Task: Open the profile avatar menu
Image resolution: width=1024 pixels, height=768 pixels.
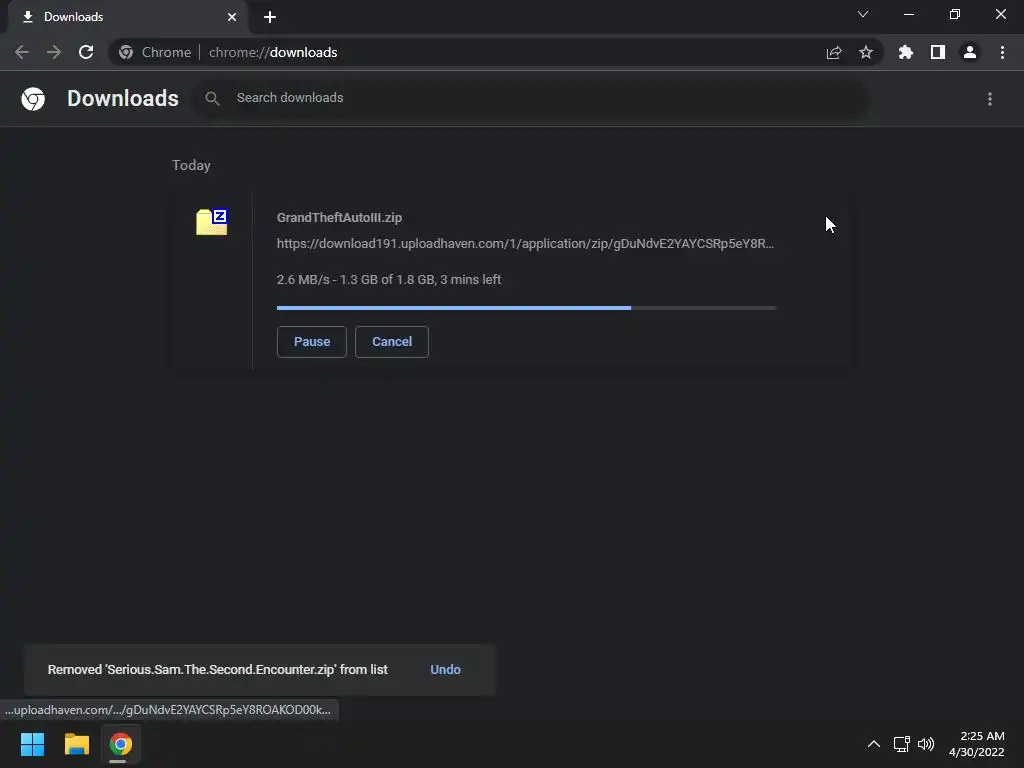Action: pyautogui.click(x=970, y=52)
